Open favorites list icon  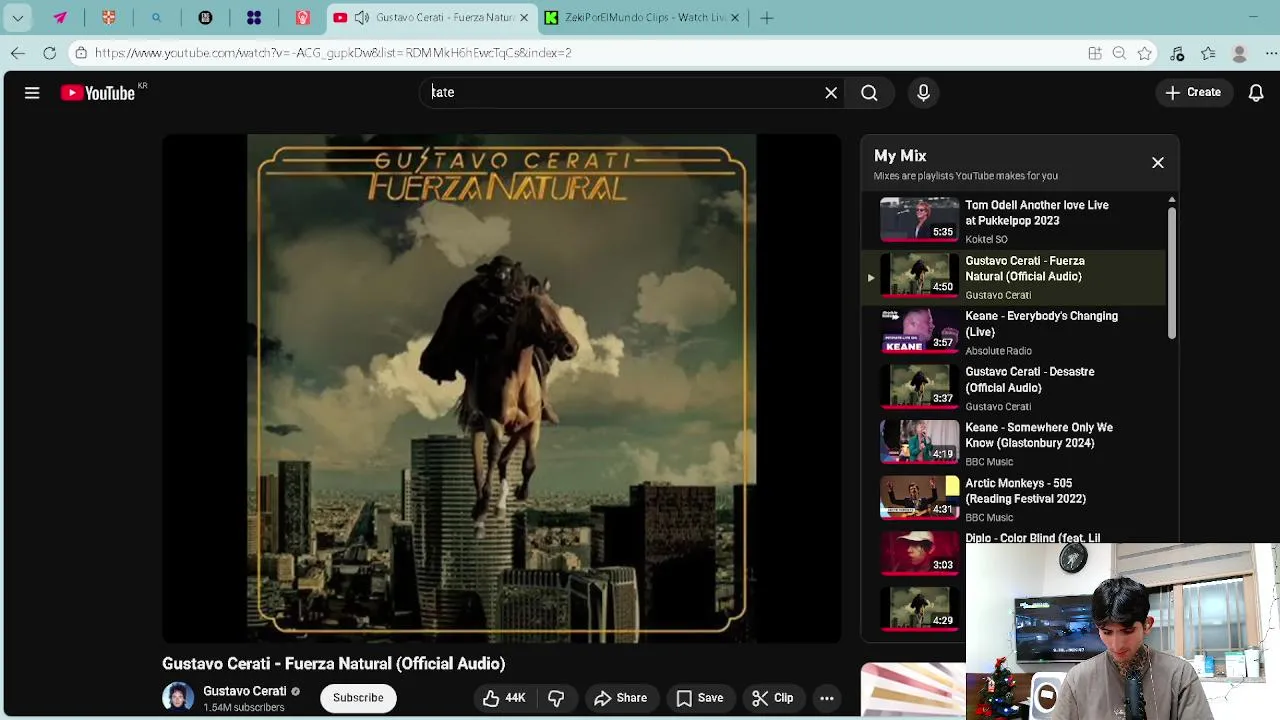1209,54
